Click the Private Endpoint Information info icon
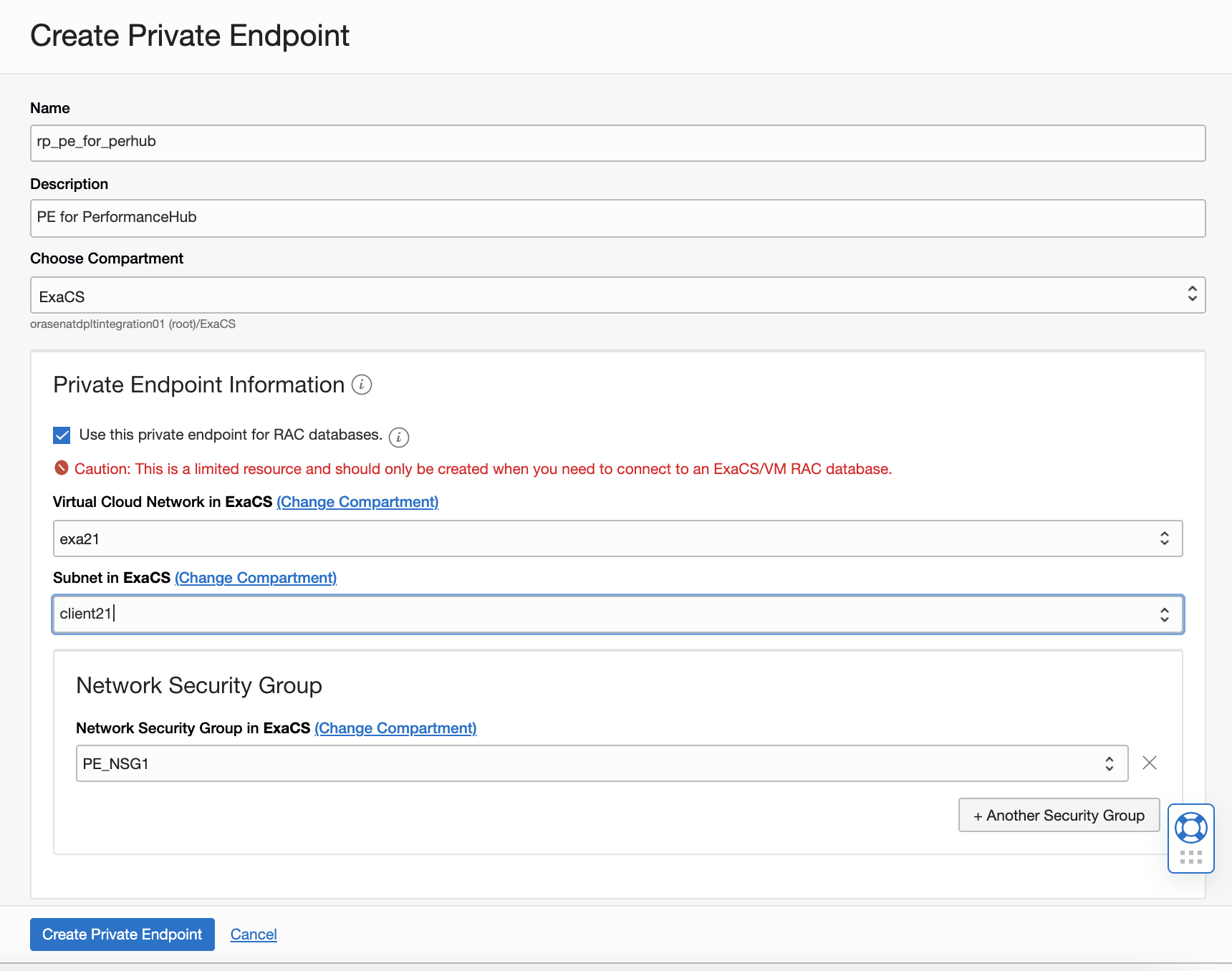 click(362, 385)
